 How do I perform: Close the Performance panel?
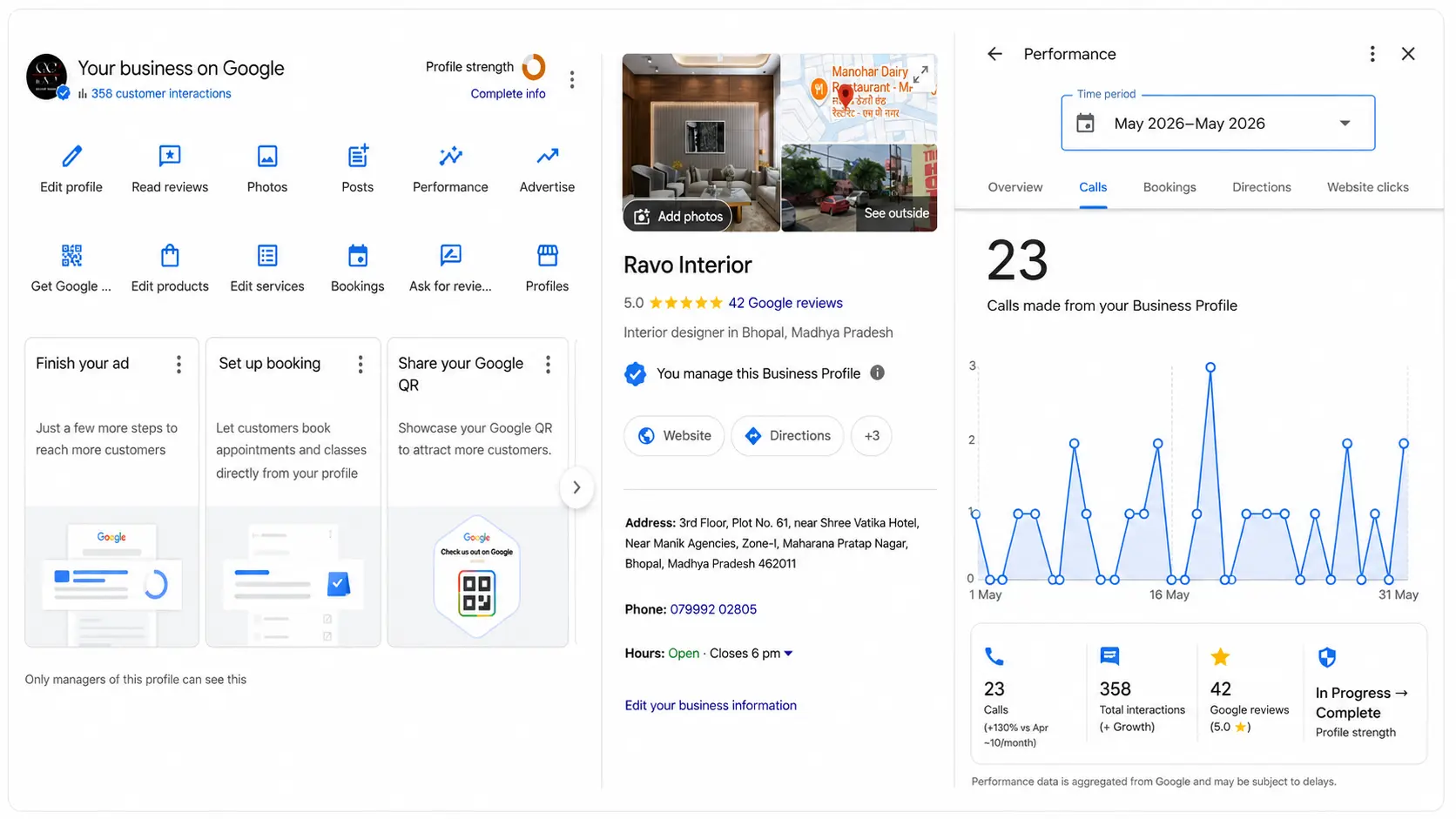1408,54
